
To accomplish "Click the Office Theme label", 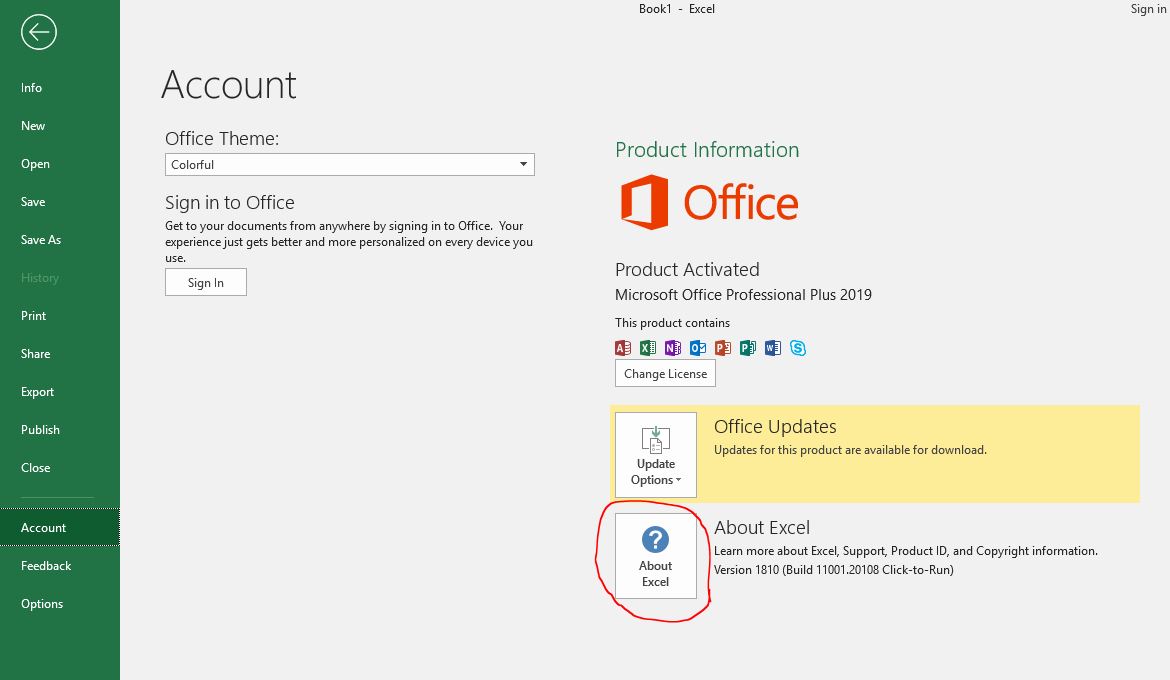I will tap(222, 139).
